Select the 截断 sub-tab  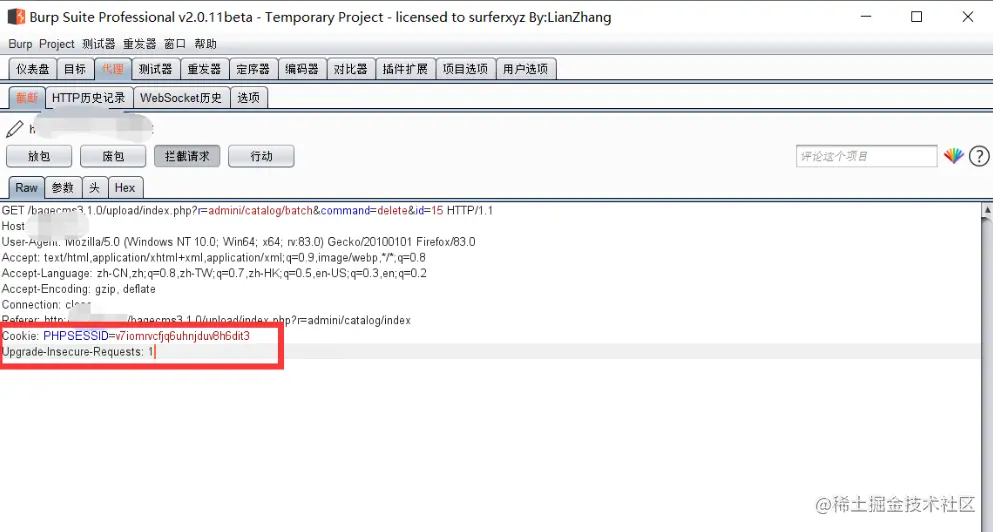pos(27,98)
